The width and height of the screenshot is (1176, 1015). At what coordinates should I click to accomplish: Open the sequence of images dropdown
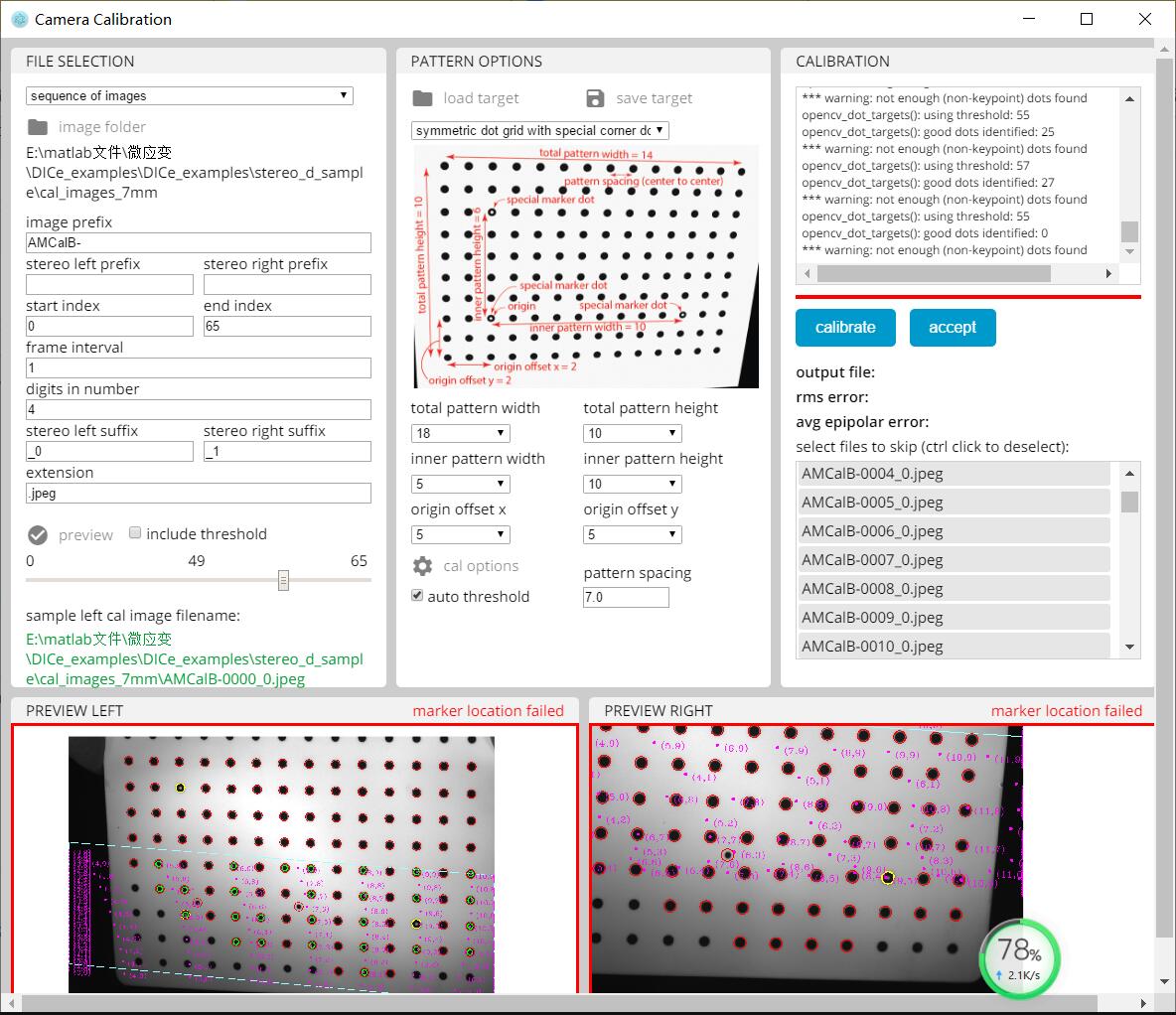[344, 95]
